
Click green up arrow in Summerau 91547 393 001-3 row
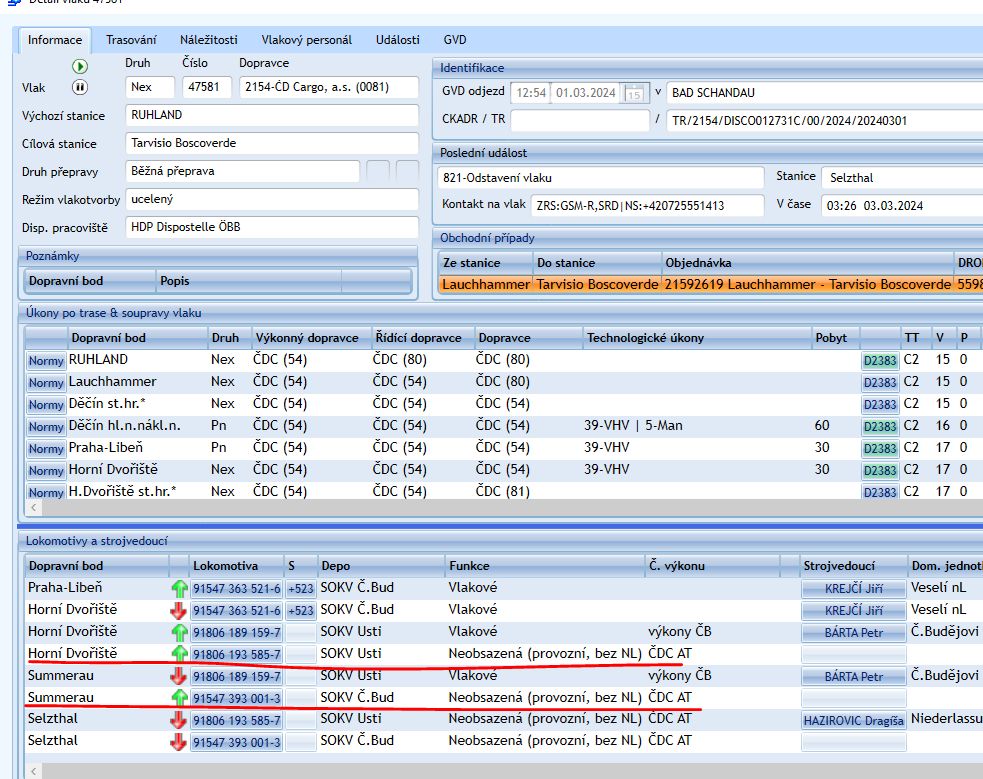click(180, 698)
